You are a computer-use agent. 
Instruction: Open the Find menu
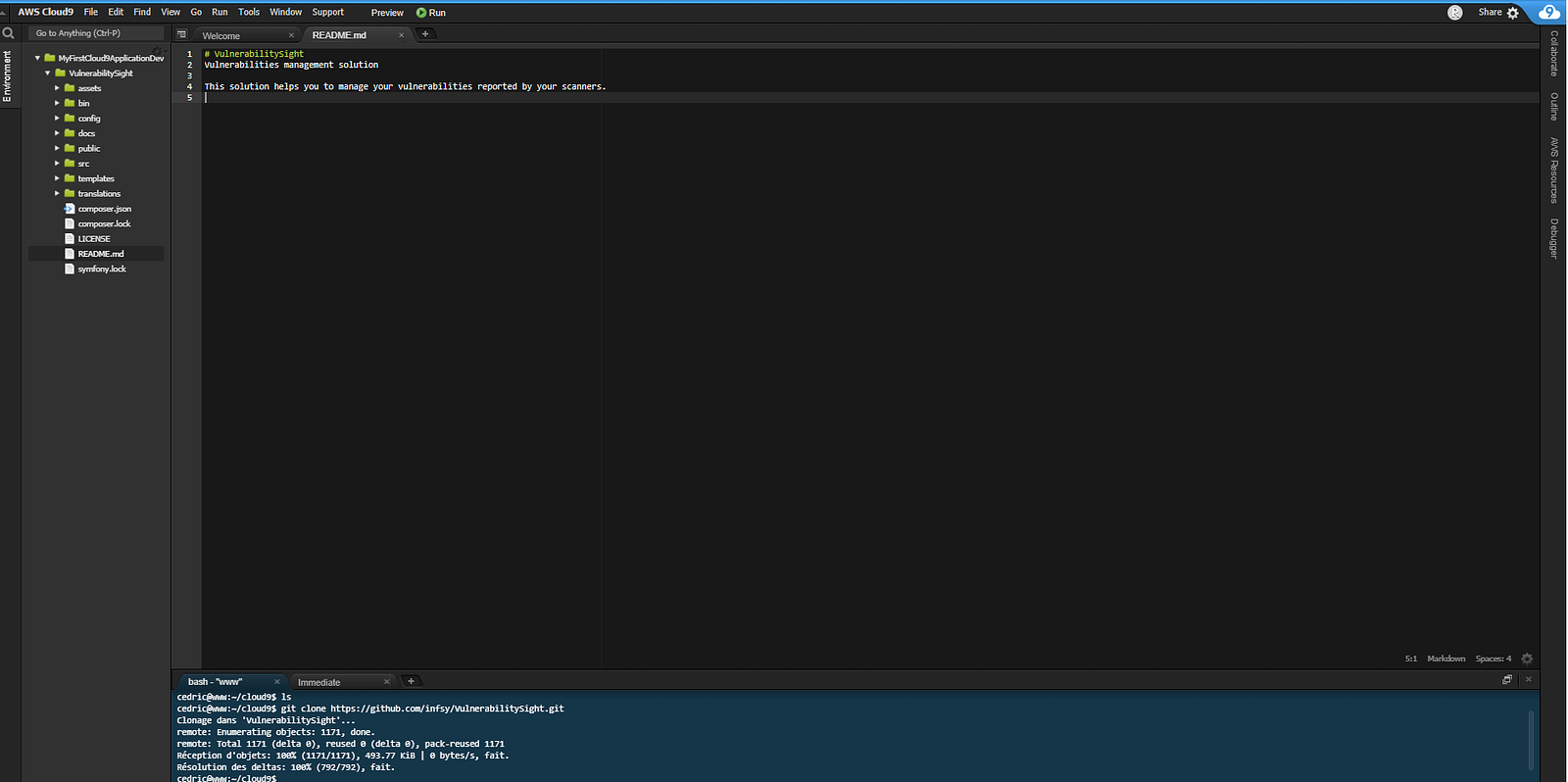(142, 13)
